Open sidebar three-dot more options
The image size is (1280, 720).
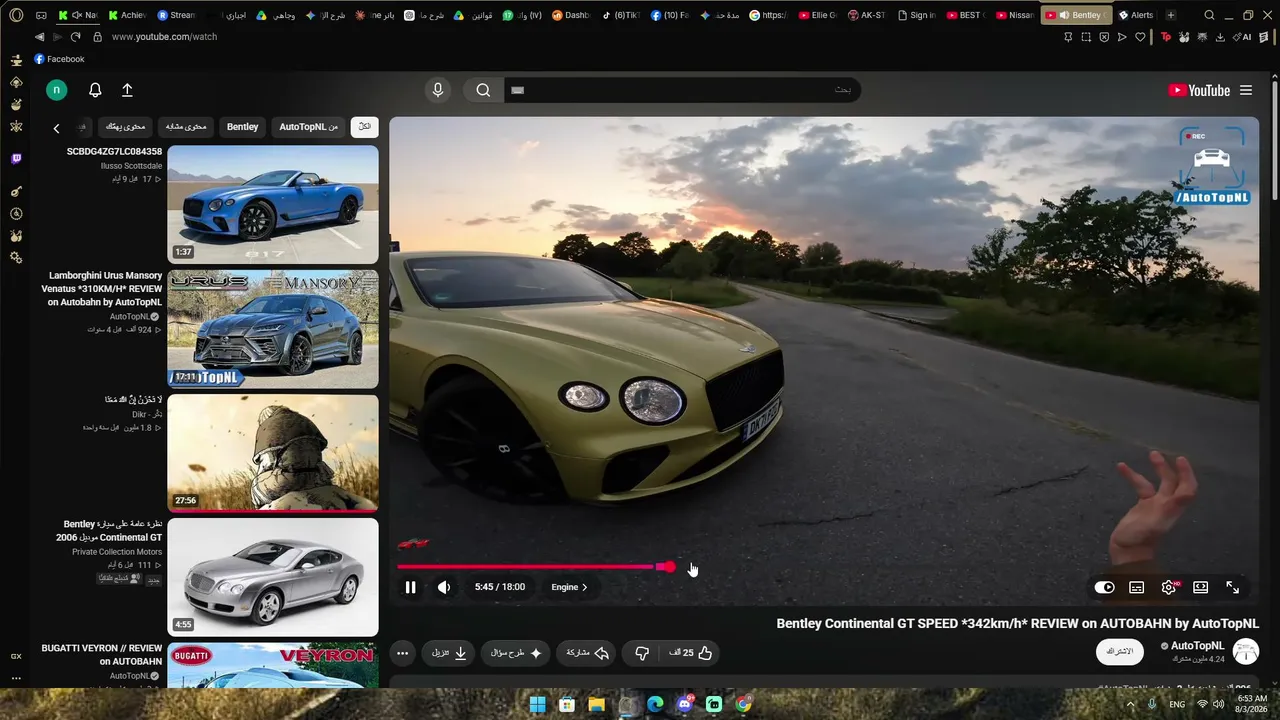point(16,679)
